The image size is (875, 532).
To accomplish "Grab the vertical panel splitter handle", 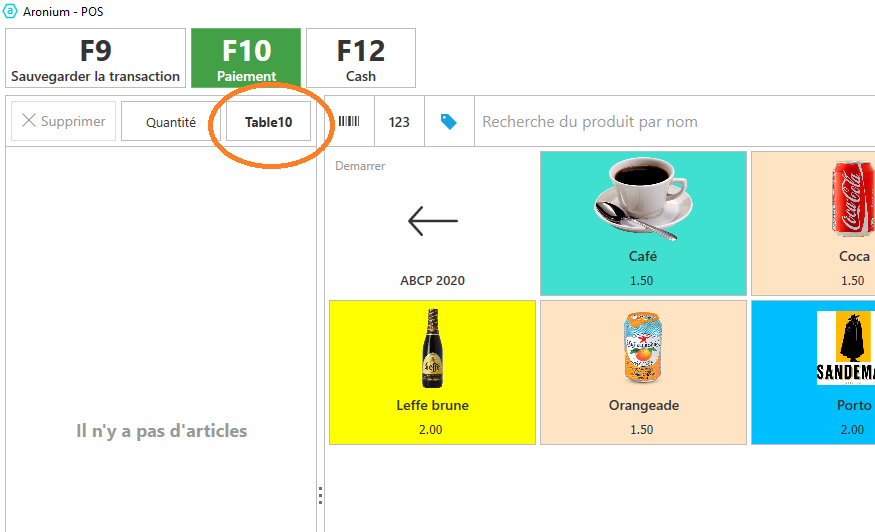I will pos(320,496).
